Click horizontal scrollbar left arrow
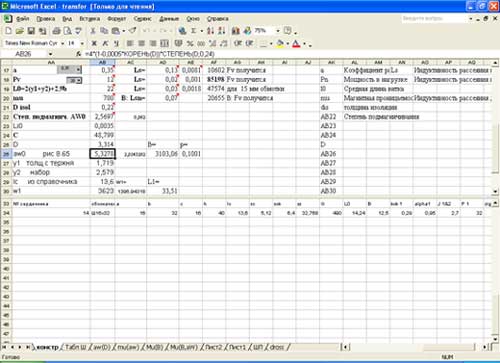This screenshot has height=363, width=500. 346,347
